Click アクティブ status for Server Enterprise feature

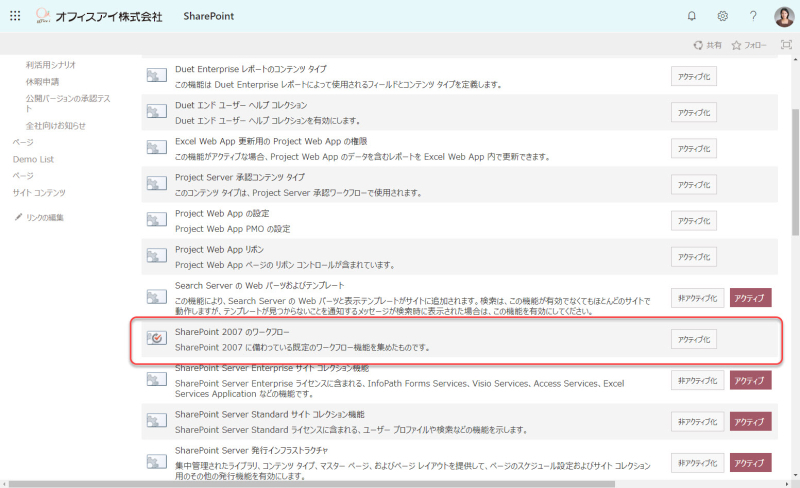pos(750,380)
